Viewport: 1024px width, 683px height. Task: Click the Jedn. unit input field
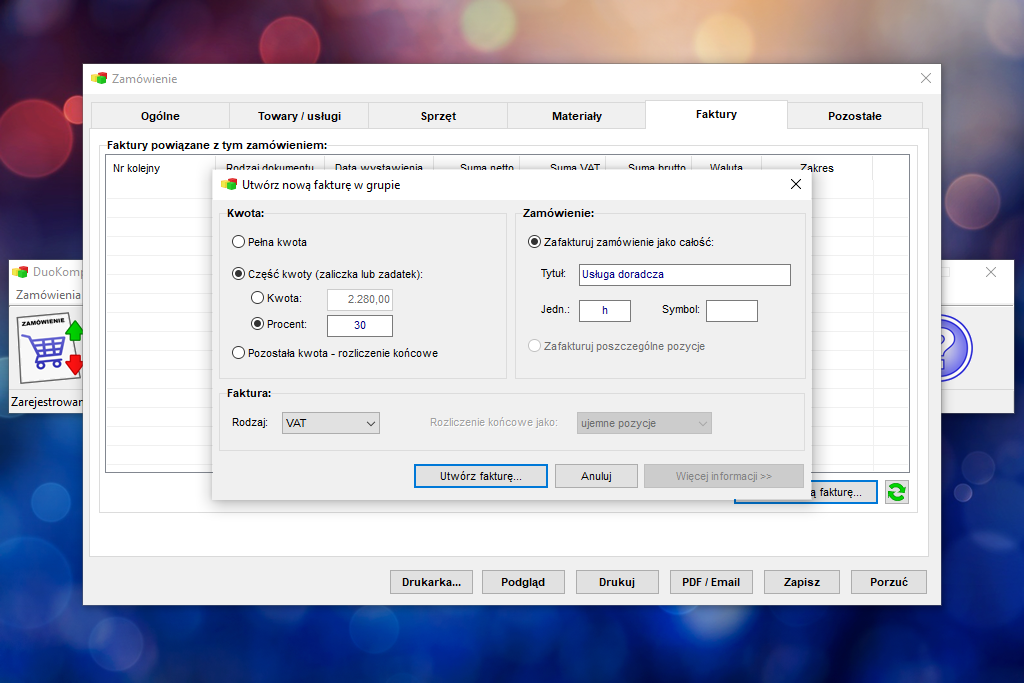click(x=605, y=311)
